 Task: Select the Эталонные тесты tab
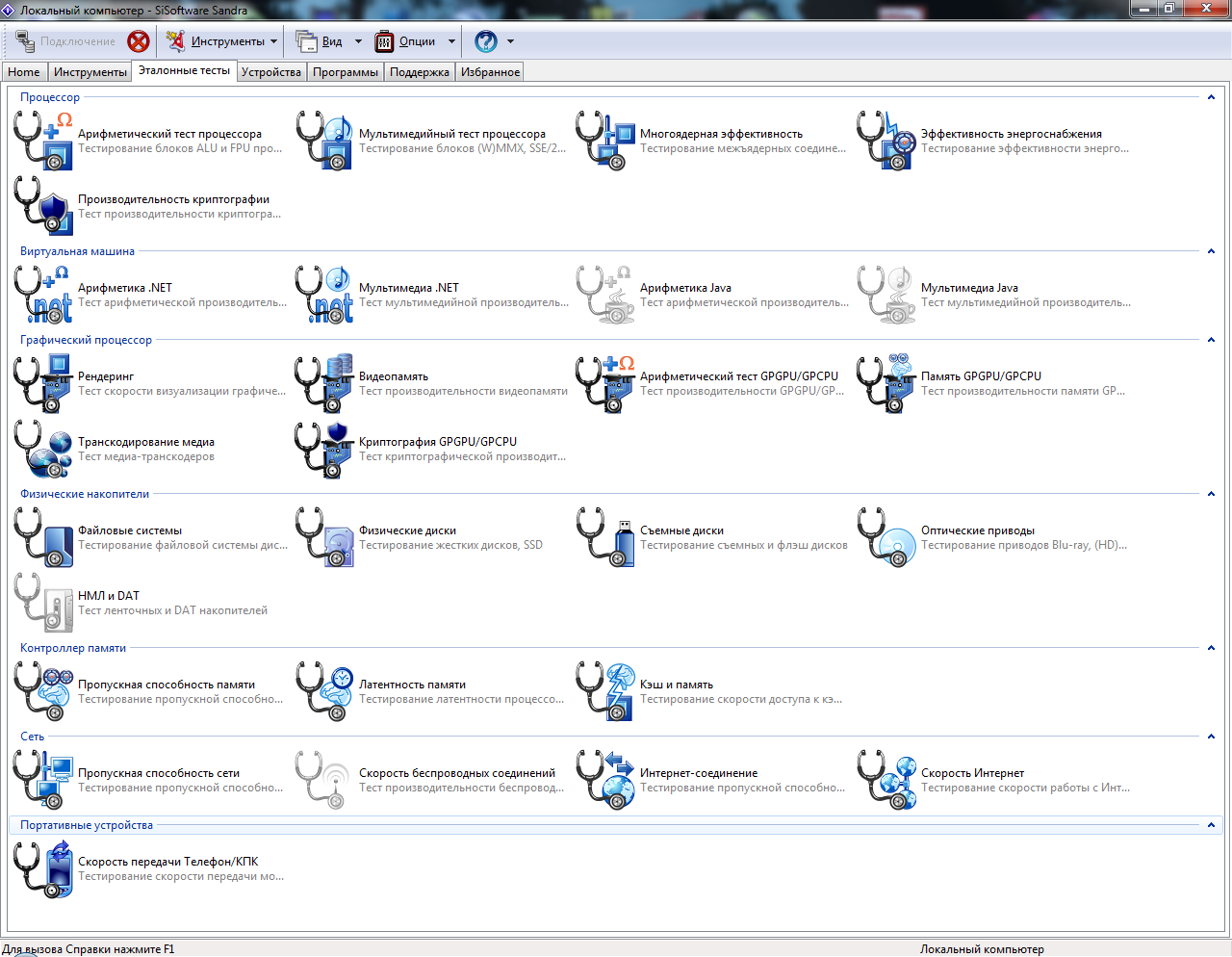tap(184, 70)
